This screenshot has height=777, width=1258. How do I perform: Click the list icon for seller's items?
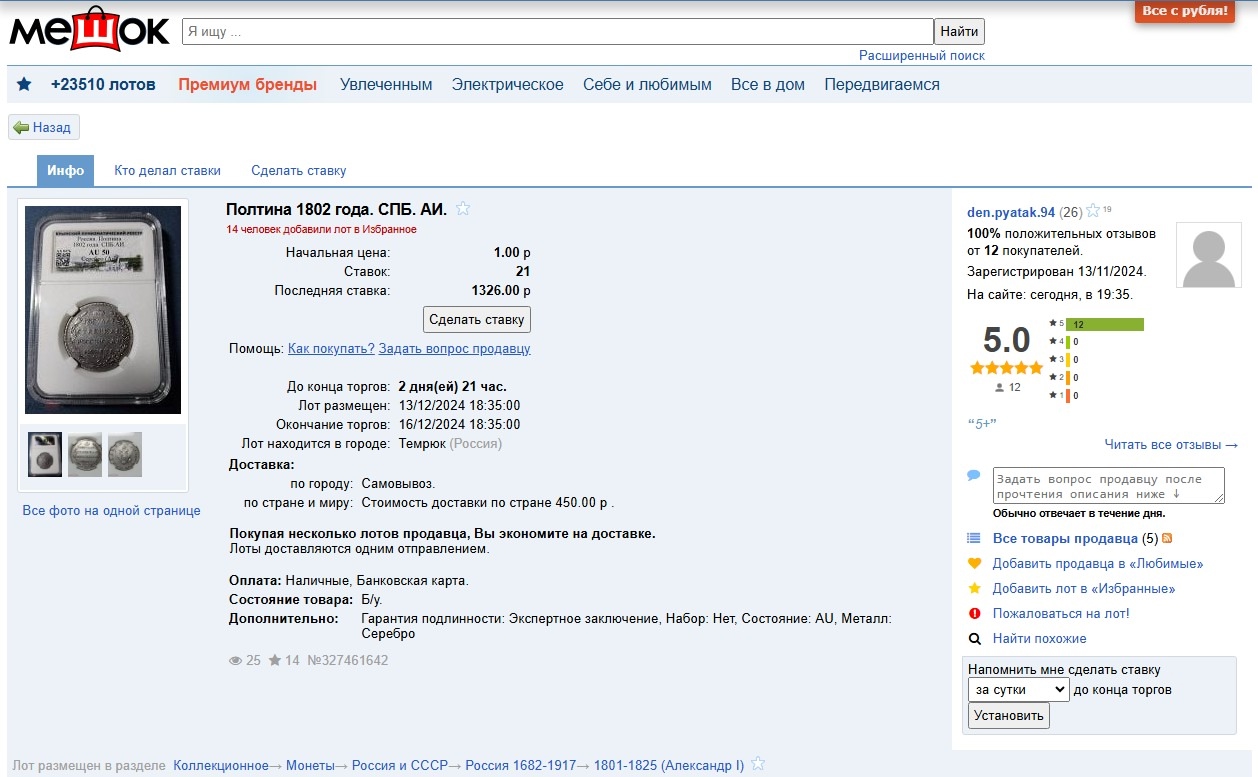click(x=974, y=539)
